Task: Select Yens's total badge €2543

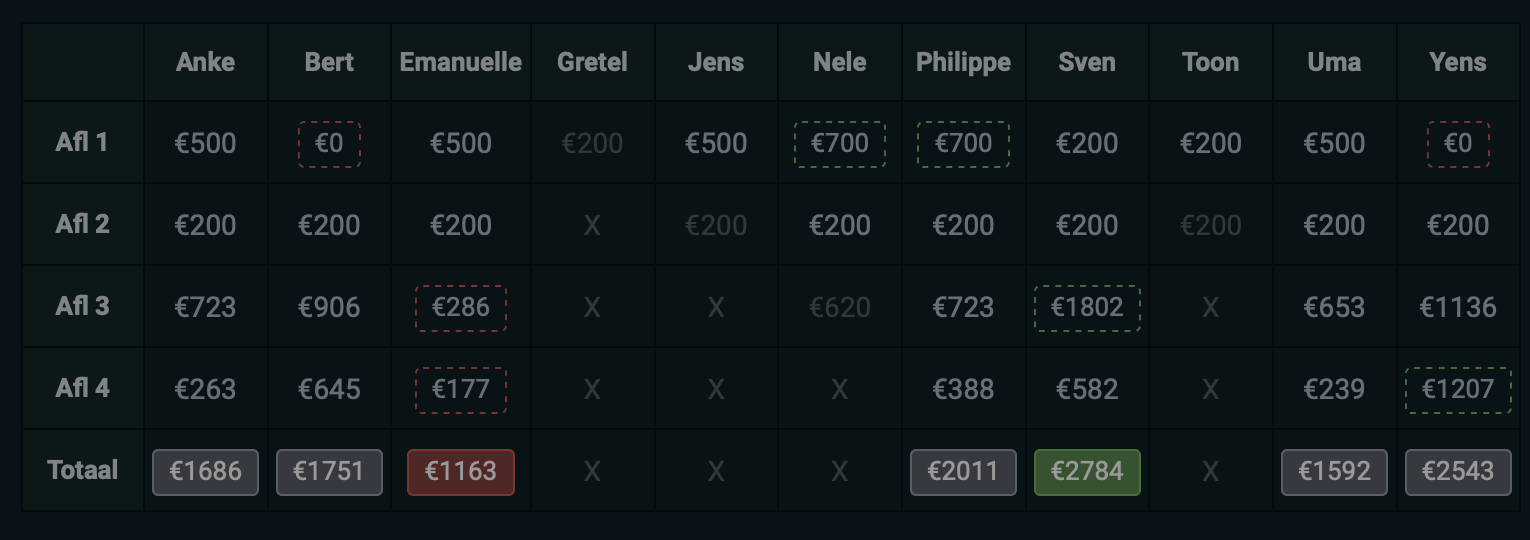Action: pos(1458,472)
